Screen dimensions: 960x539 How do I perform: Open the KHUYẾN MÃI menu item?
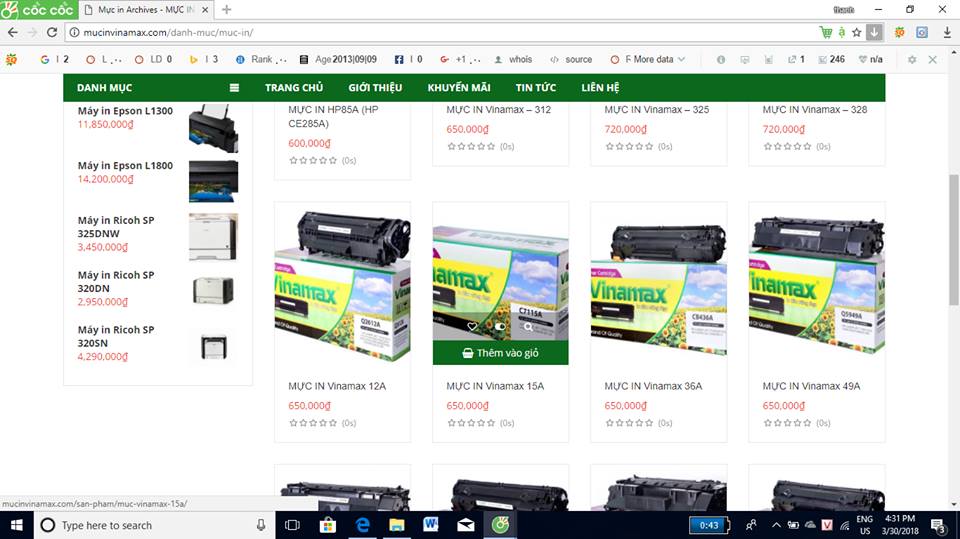coord(458,88)
